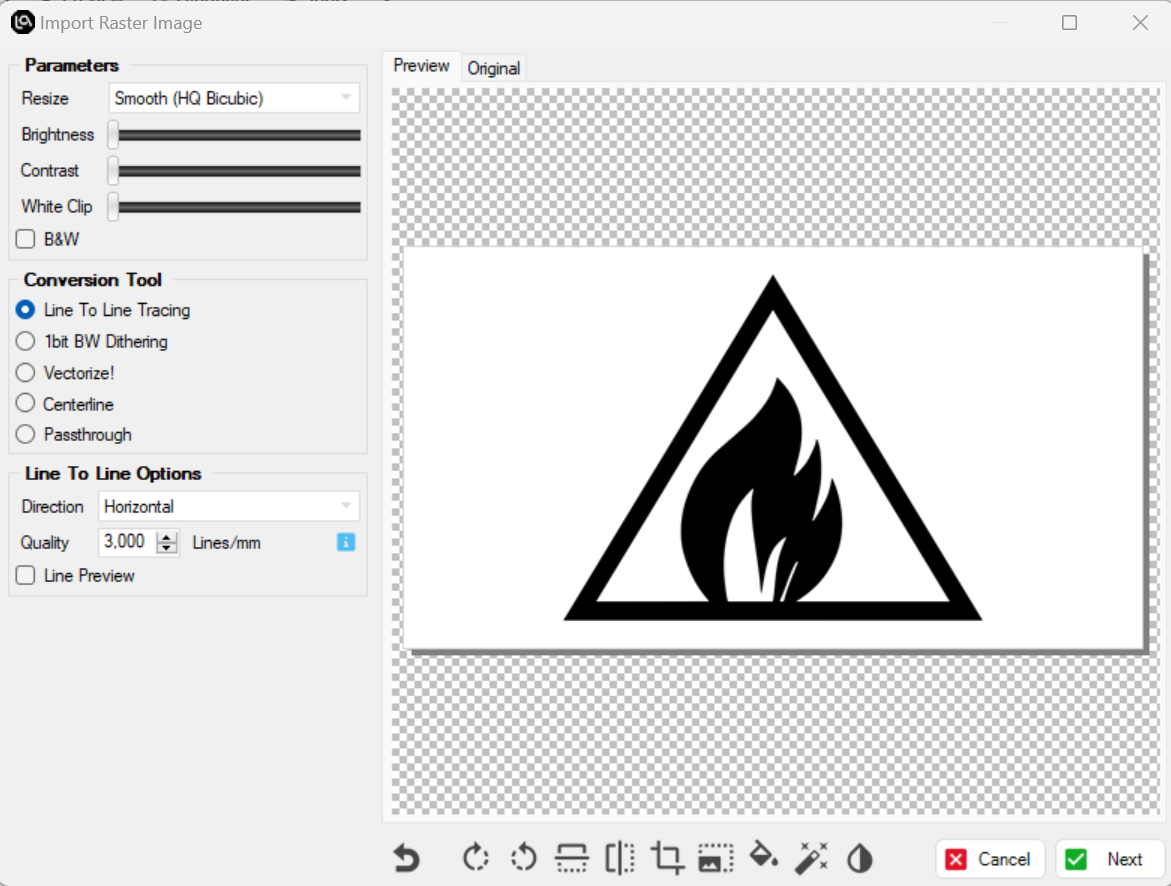This screenshot has width=1171, height=886.
Task: Select the crop tool icon
Action: (667, 858)
